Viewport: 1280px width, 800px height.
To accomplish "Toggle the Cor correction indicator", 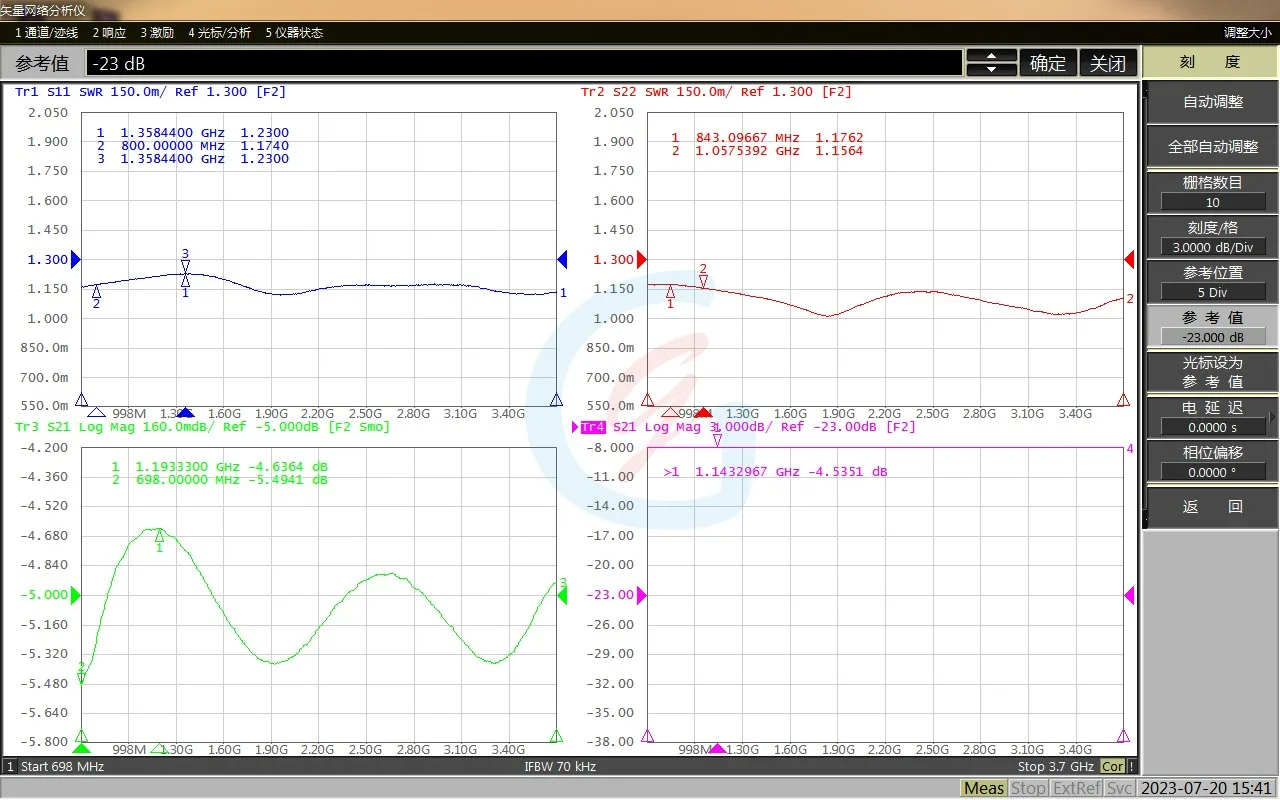I will point(1112,766).
